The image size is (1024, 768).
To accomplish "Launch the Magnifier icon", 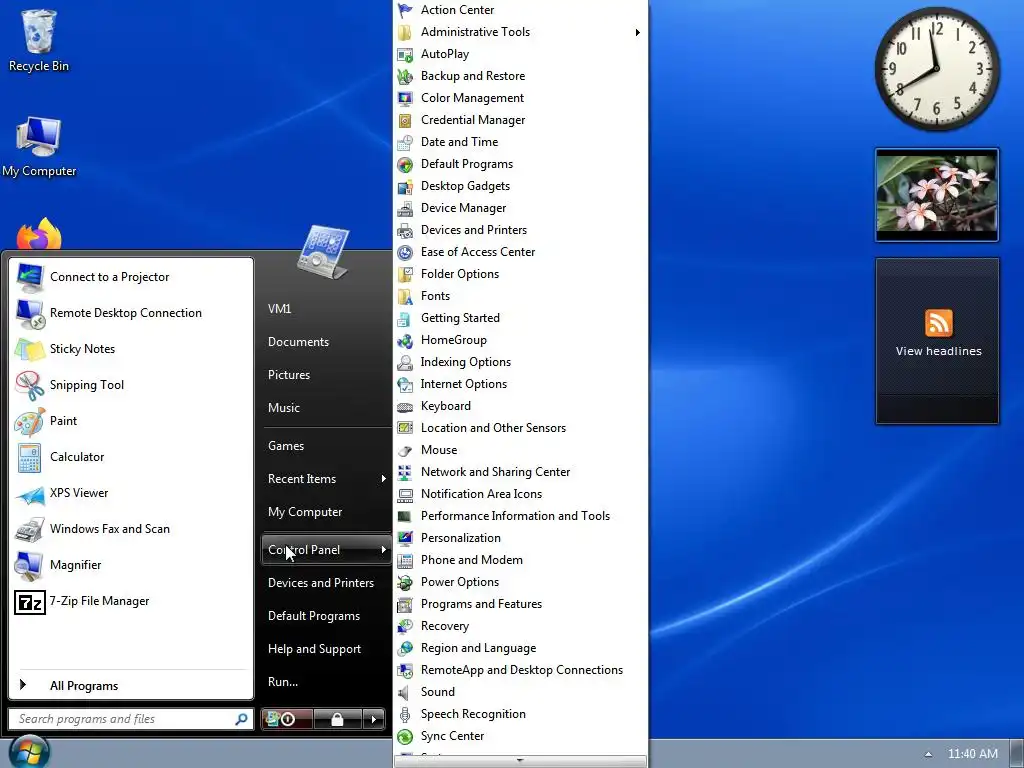I will pyautogui.click(x=29, y=566).
